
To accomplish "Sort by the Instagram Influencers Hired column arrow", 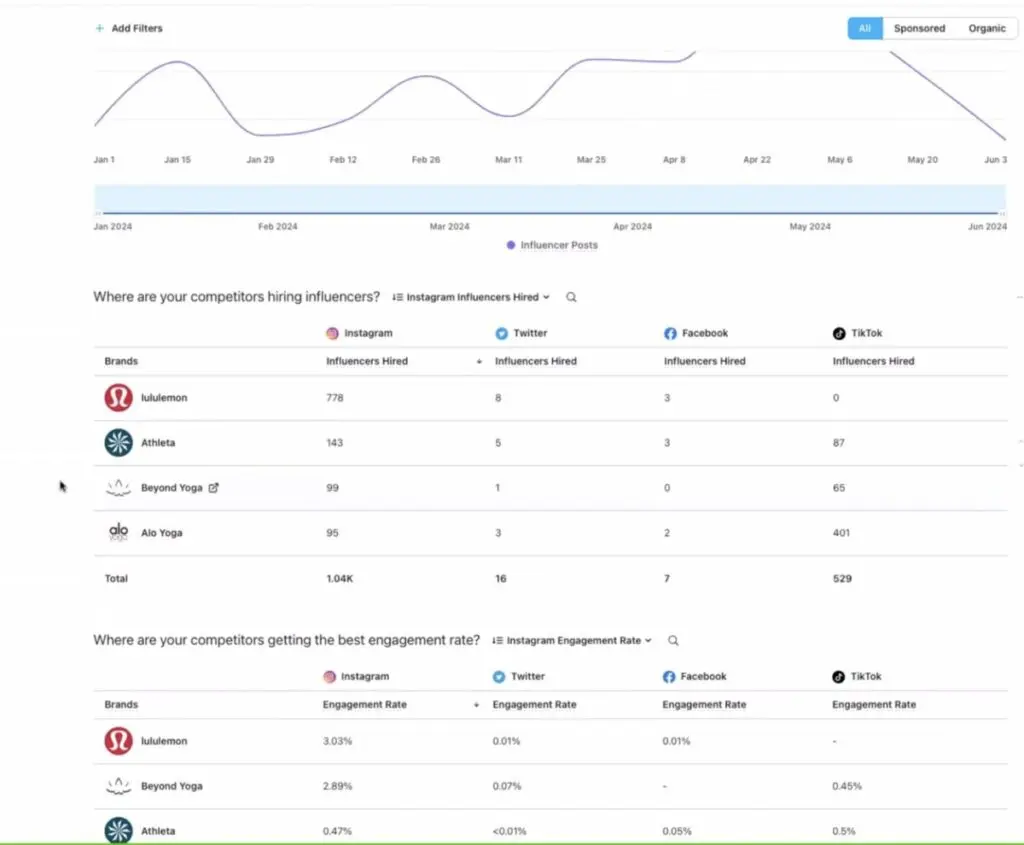I will (x=479, y=362).
